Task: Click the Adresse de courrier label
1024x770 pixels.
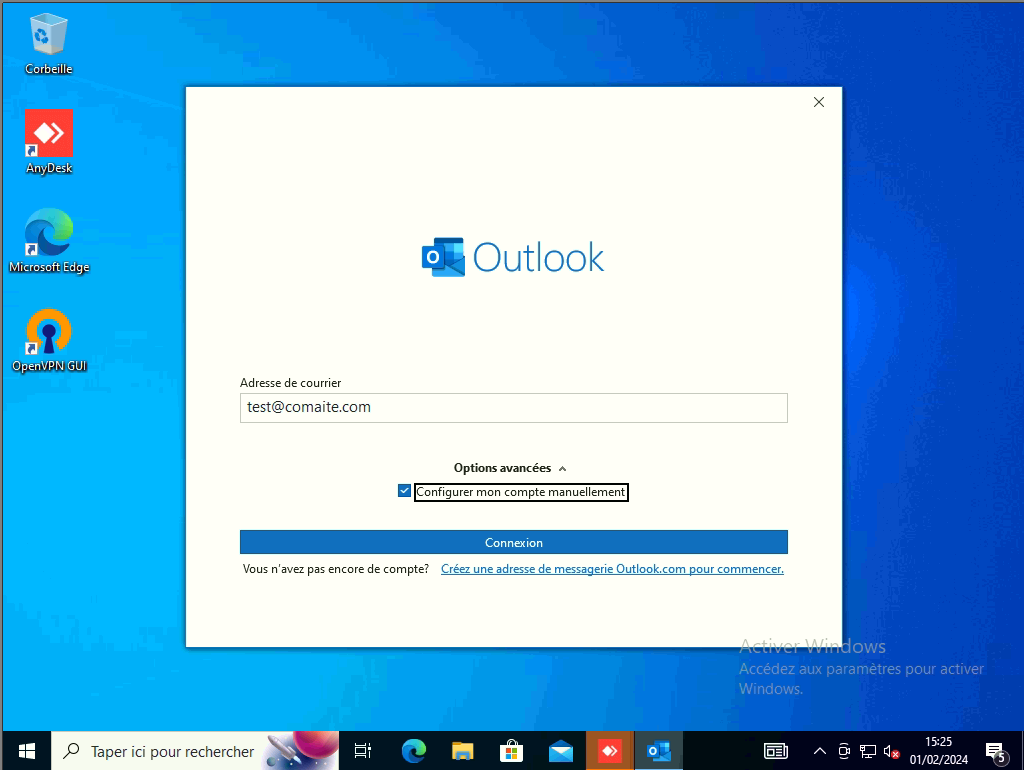Action: (290, 383)
